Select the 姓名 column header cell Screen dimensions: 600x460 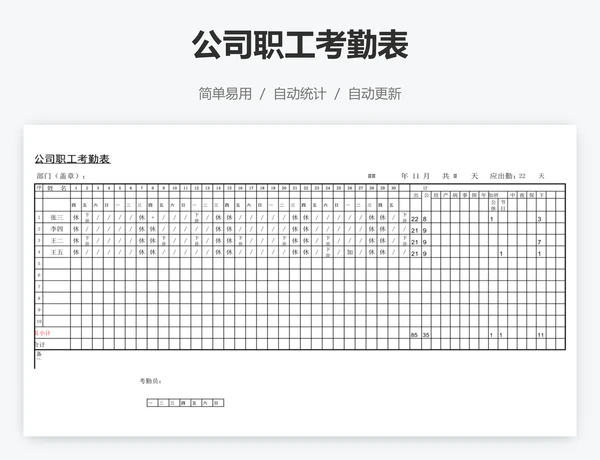pyautogui.click(x=57, y=188)
